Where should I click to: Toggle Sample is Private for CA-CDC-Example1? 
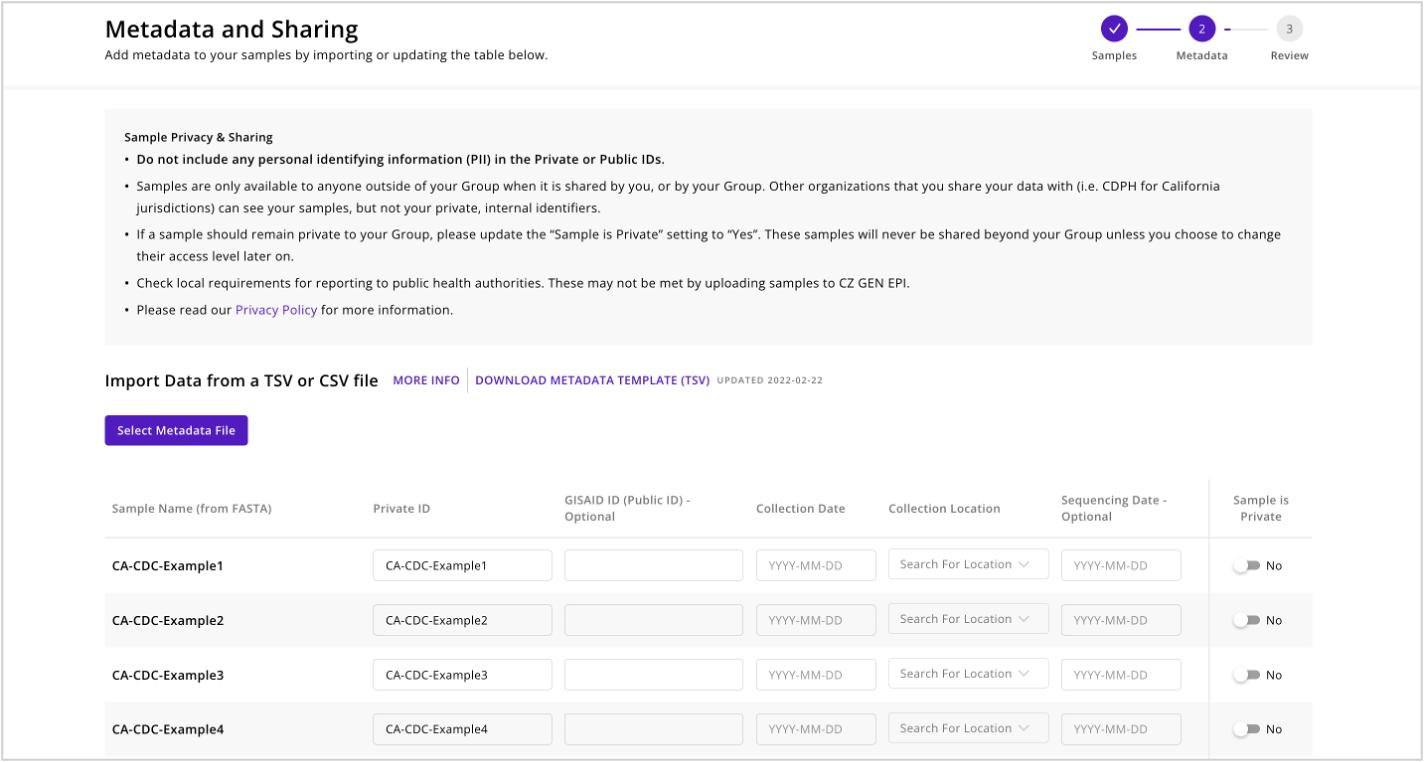click(x=1246, y=566)
